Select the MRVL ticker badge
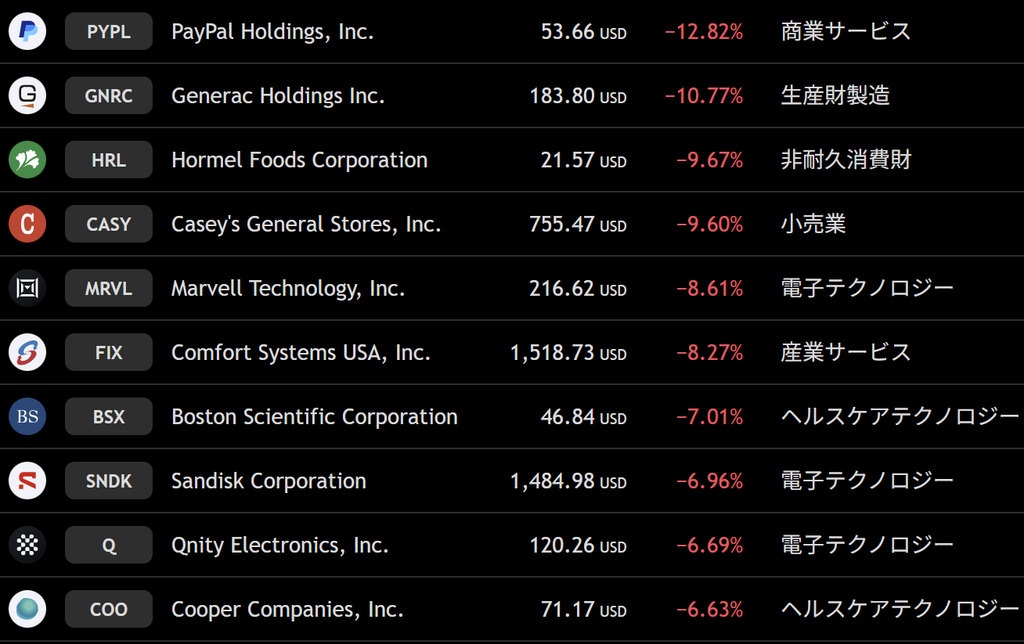1024x644 pixels. (108, 288)
